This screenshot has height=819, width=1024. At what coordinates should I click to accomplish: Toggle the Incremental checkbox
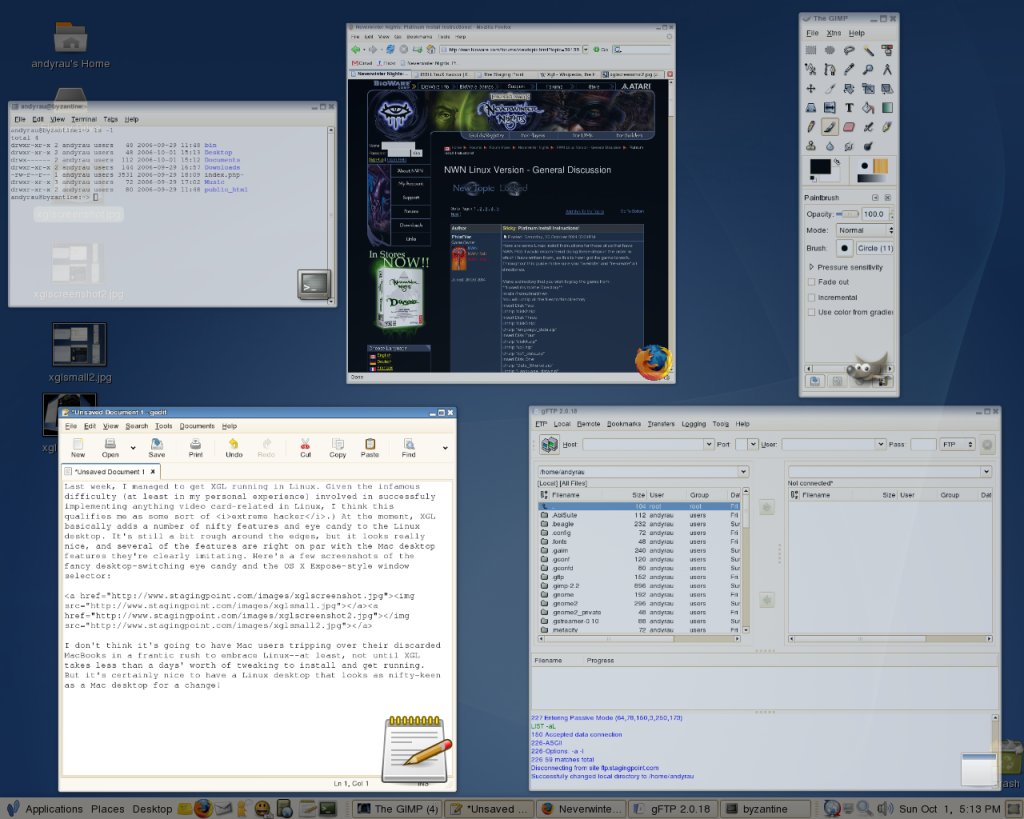click(x=811, y=297)
